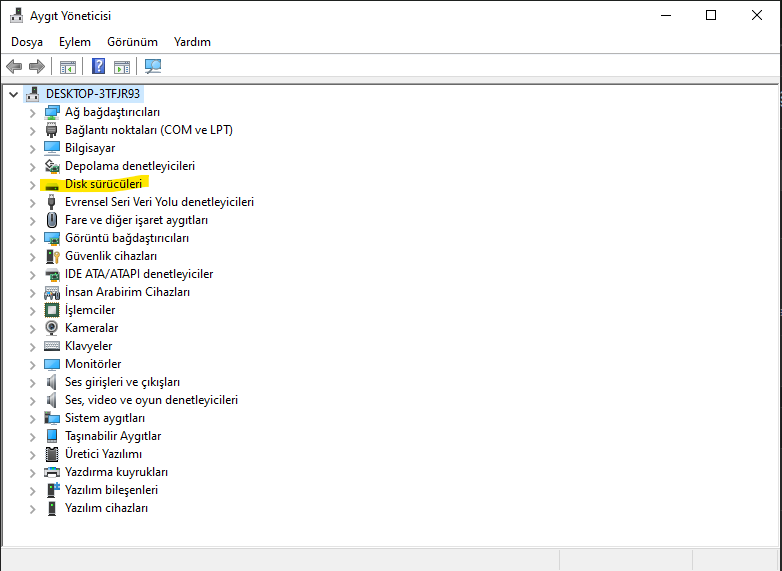This screenshot has width=782, height=571.
Task: Click the Bağlantı noktaları port icon
Action: [51, 130]
